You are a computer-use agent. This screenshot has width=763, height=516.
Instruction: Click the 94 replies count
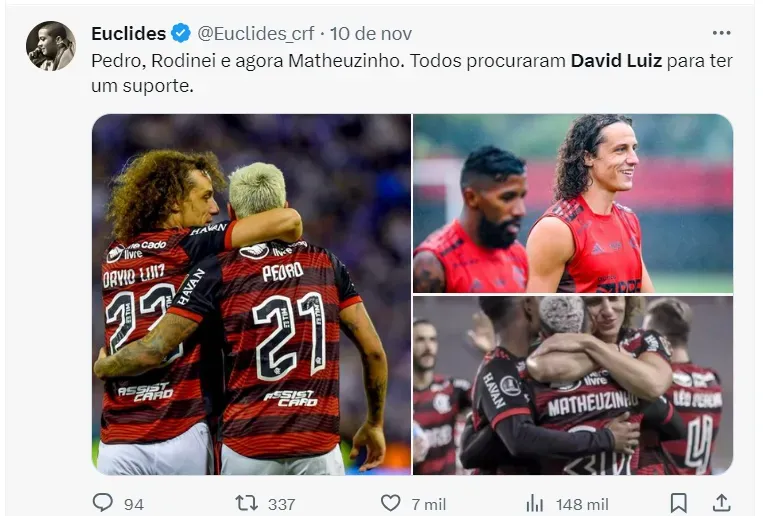[134, 504]
